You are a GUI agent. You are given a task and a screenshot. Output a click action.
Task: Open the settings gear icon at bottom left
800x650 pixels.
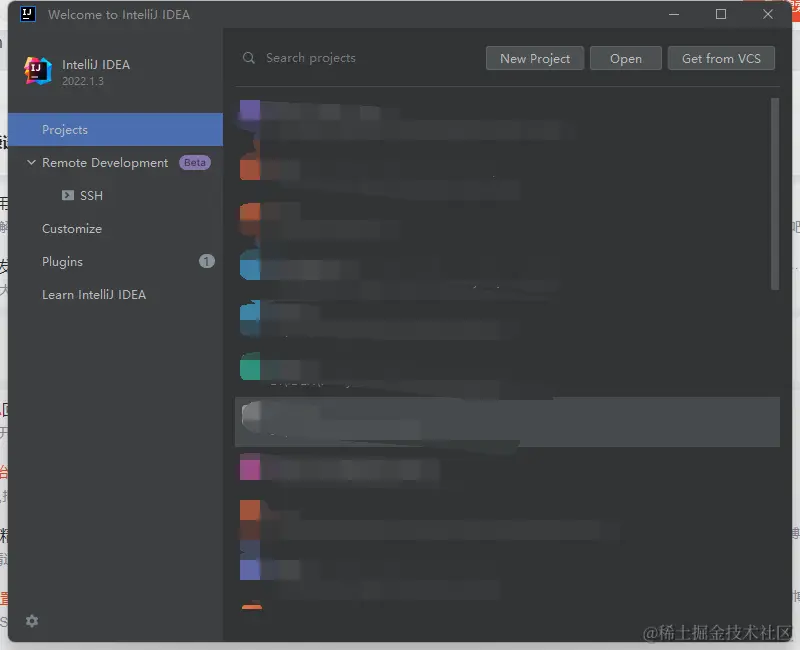tap(32, 621)
